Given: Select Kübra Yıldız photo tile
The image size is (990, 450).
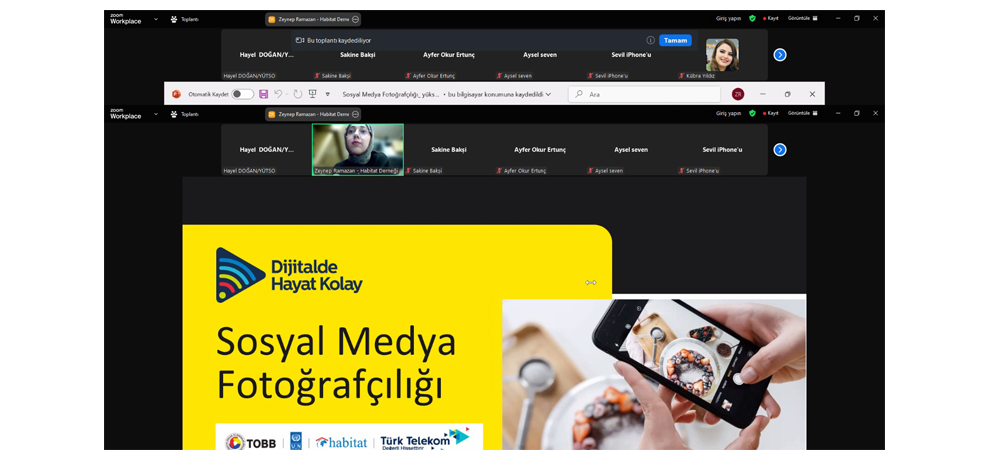Looking at the screenshot, I should [x=722, y=55].
